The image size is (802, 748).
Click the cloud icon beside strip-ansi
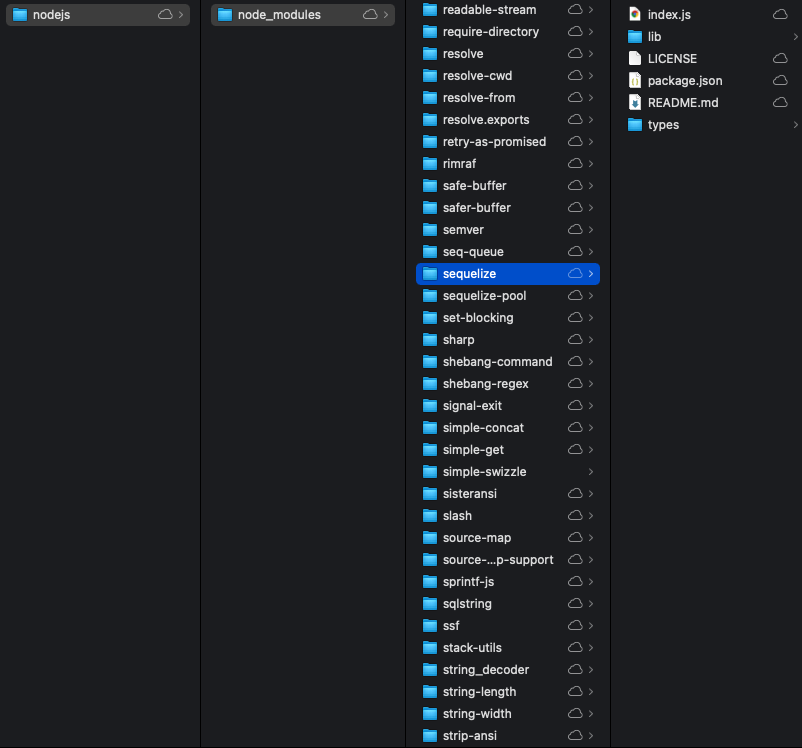(x=575, y=736)
